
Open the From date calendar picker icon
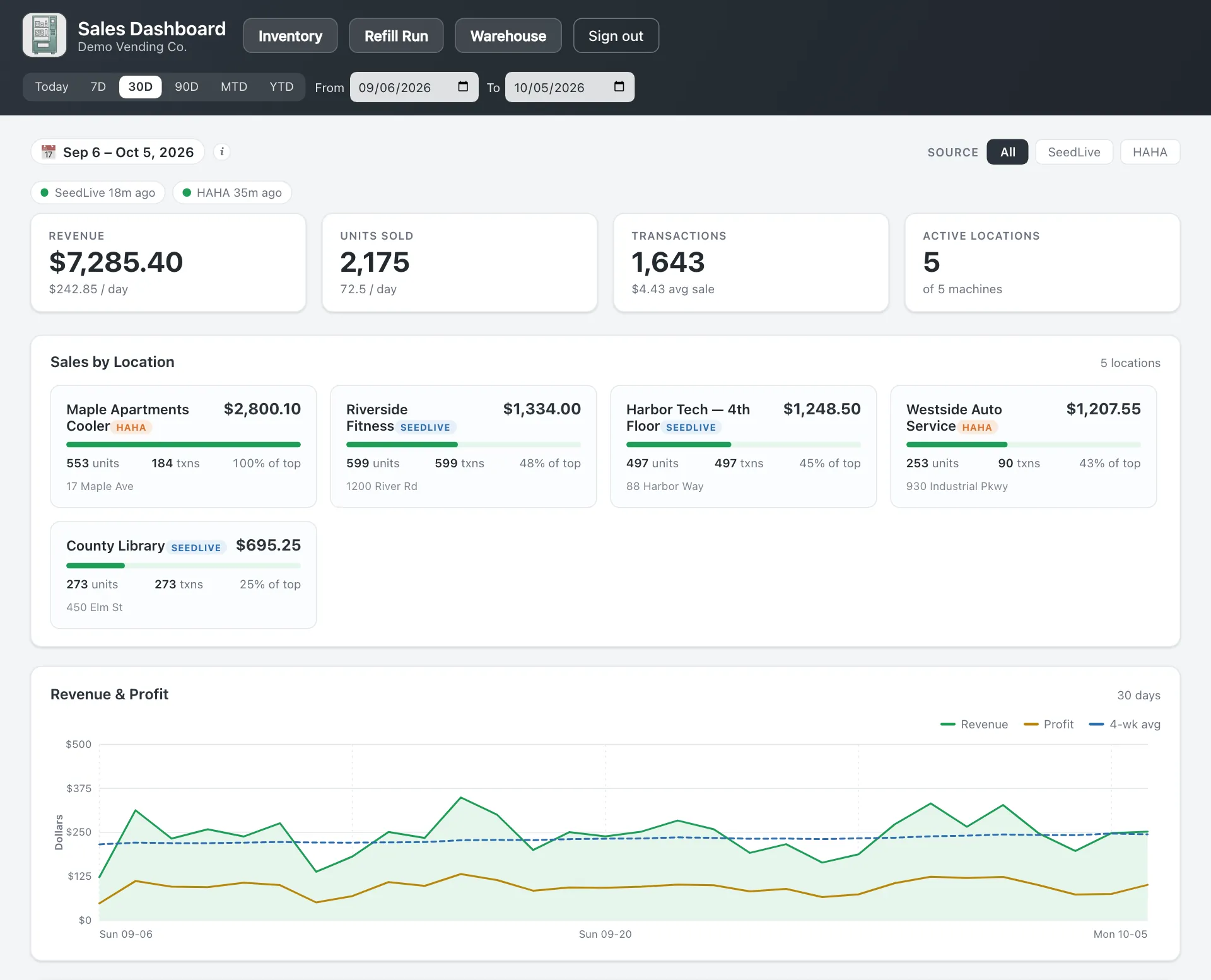tap(463, 87)
